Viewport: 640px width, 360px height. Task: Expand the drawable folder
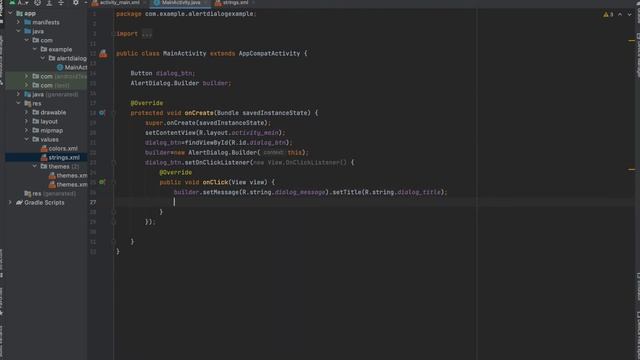[x=27, y=112]
